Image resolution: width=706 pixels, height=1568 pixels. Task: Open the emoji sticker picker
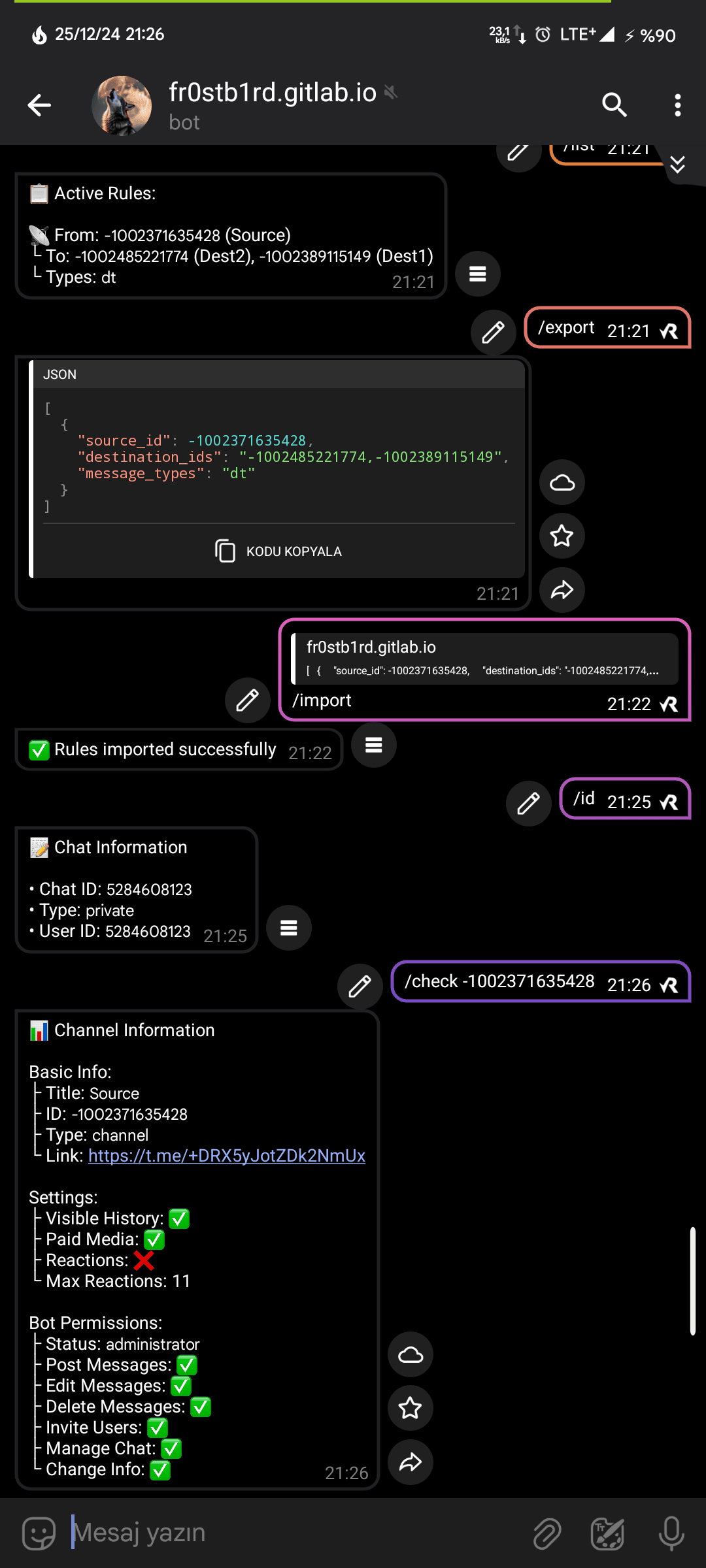(x=39, y=1533)
